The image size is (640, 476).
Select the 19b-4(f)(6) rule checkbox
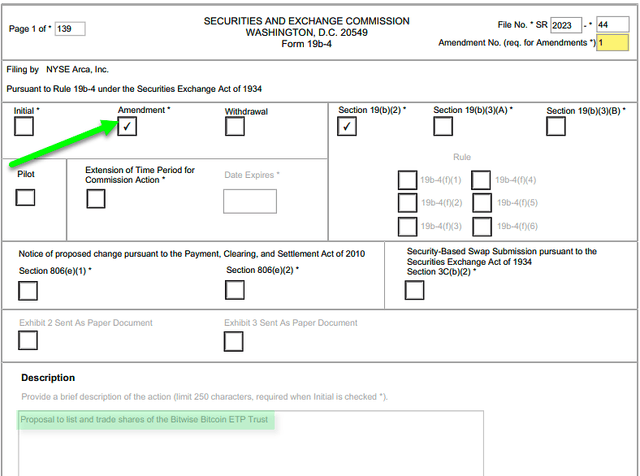click(x=481, y=227)
